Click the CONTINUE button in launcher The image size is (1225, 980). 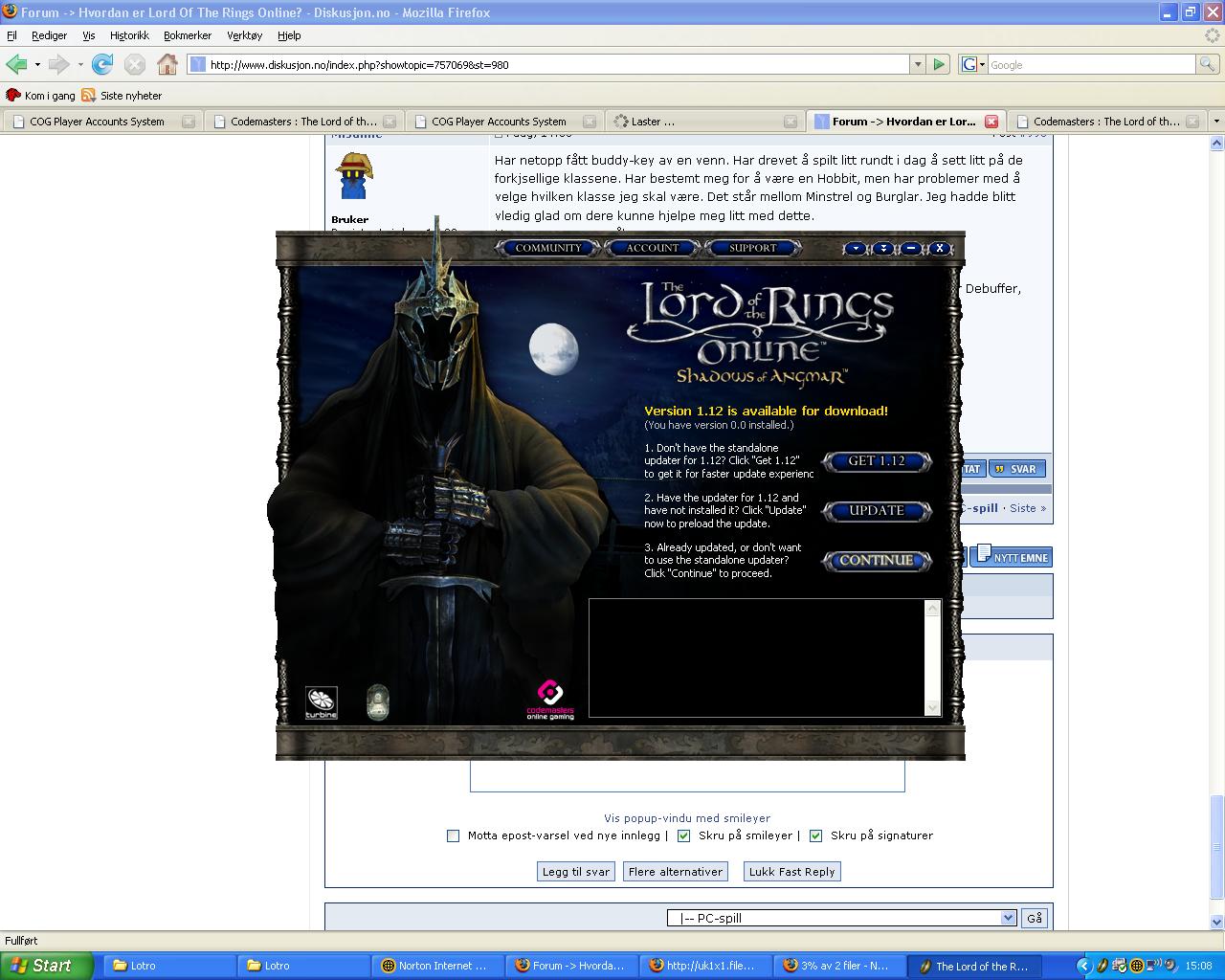877,561
